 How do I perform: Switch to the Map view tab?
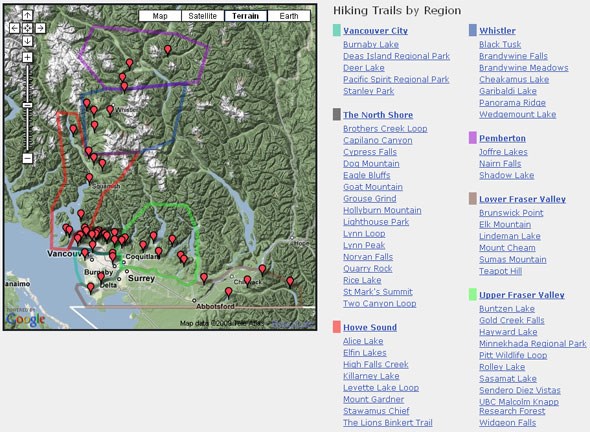160,16
